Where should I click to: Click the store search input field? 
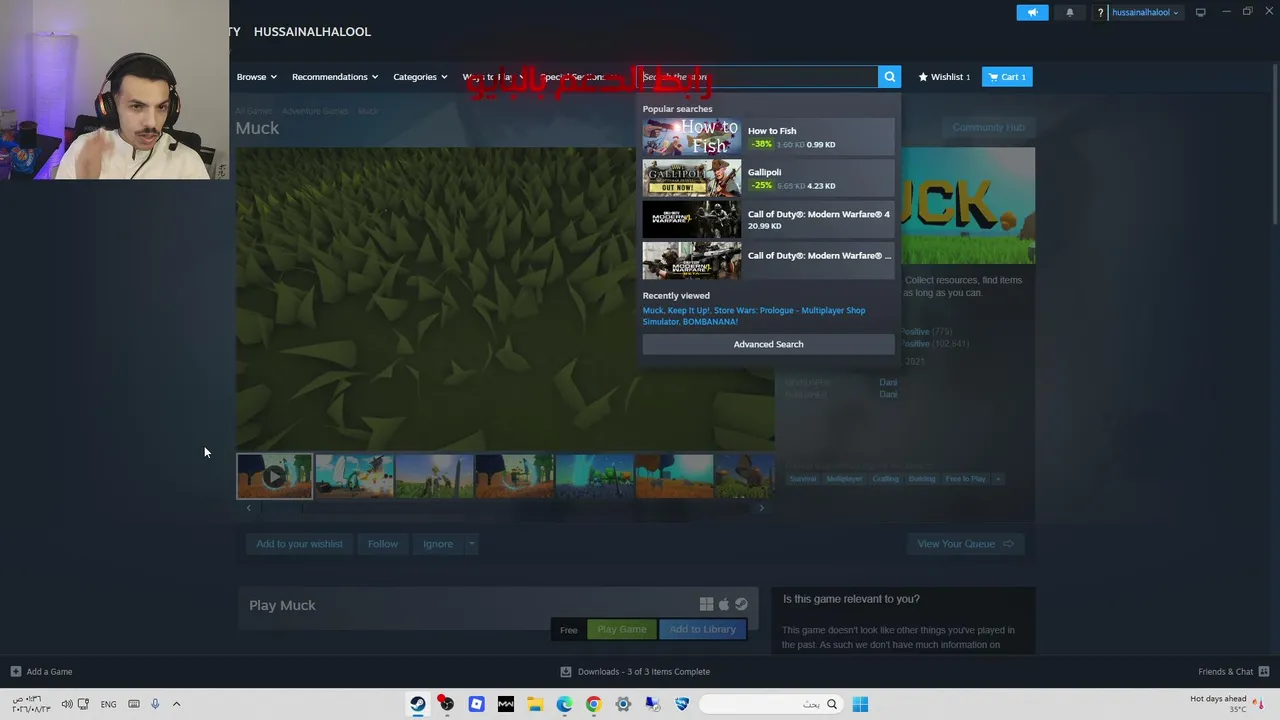click(x=759, y=77)
